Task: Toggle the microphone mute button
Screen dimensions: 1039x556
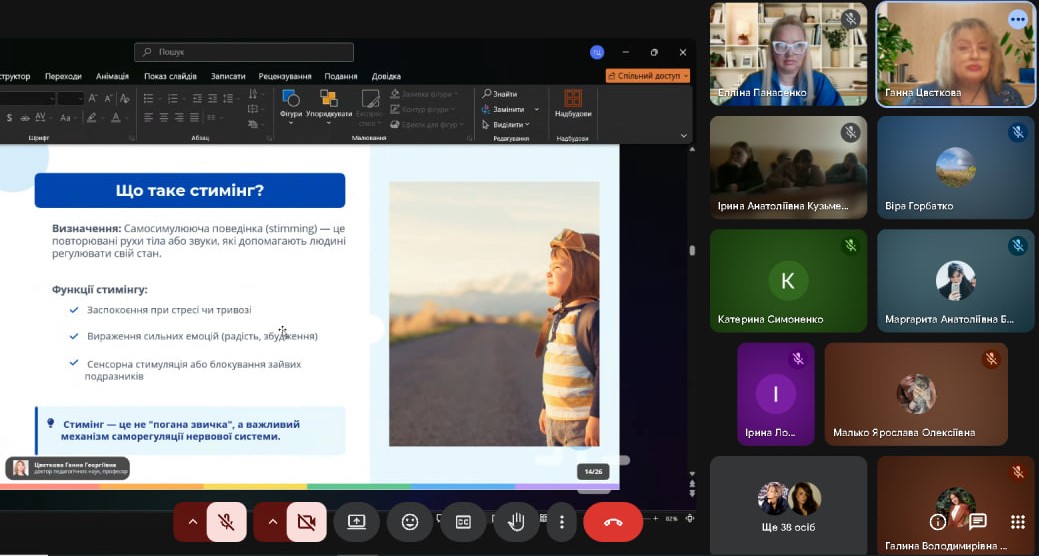Action: (x=227, y=522)
